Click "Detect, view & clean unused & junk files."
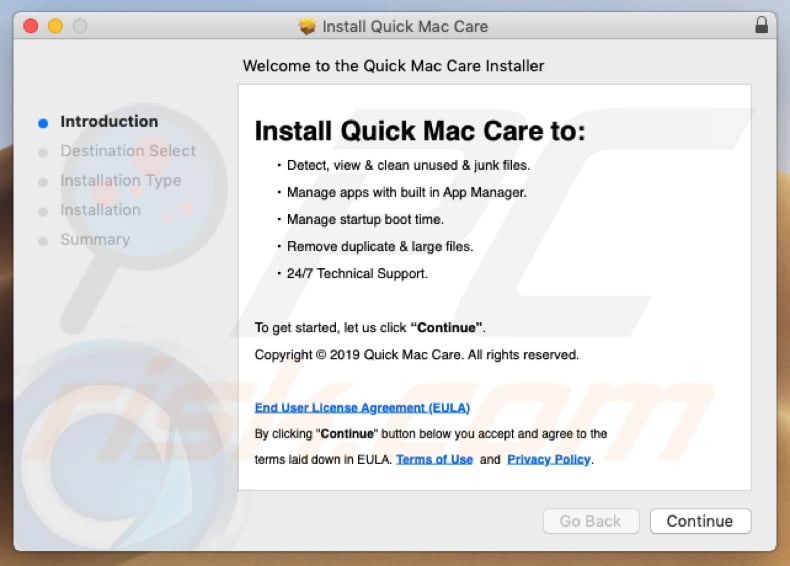 coord(409,165)
